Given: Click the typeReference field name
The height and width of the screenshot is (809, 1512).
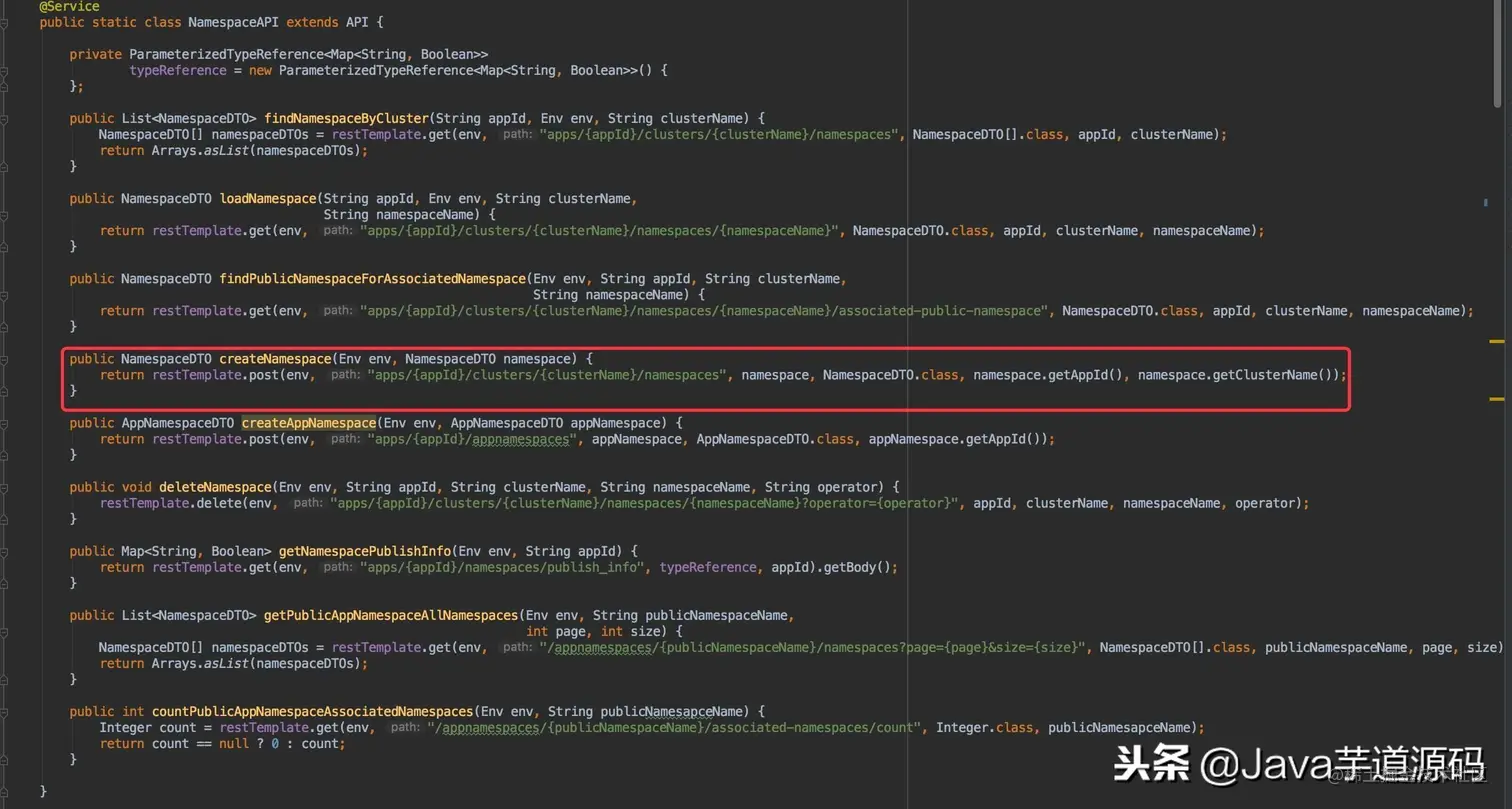Looking at the screenshot, I should 177,70.
